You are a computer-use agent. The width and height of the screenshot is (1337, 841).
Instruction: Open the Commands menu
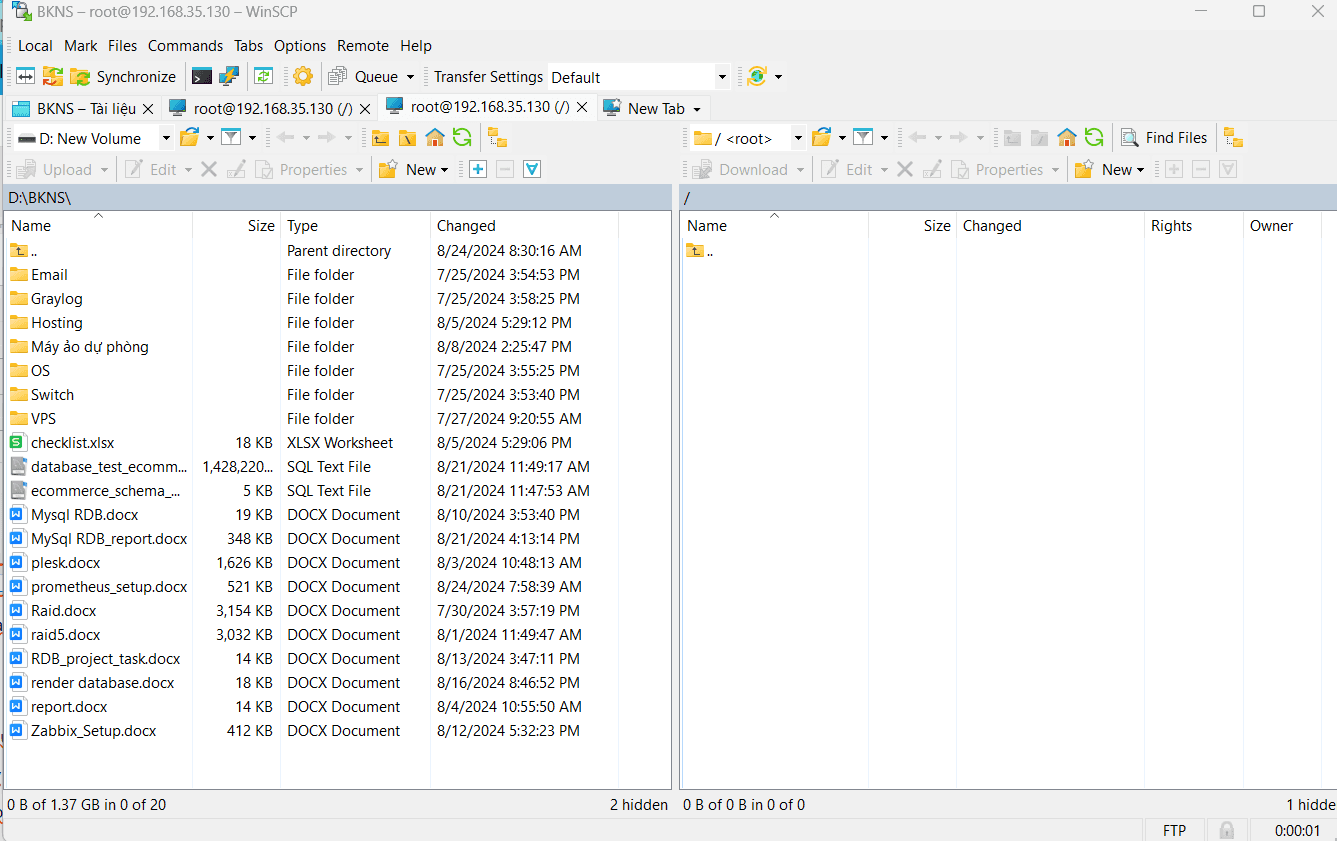[x=185, y=46]
